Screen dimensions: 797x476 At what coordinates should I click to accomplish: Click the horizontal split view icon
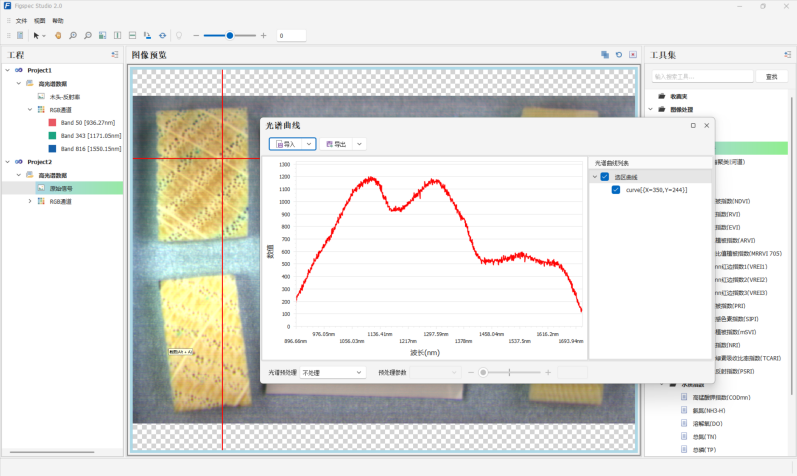tap(133, 35)
